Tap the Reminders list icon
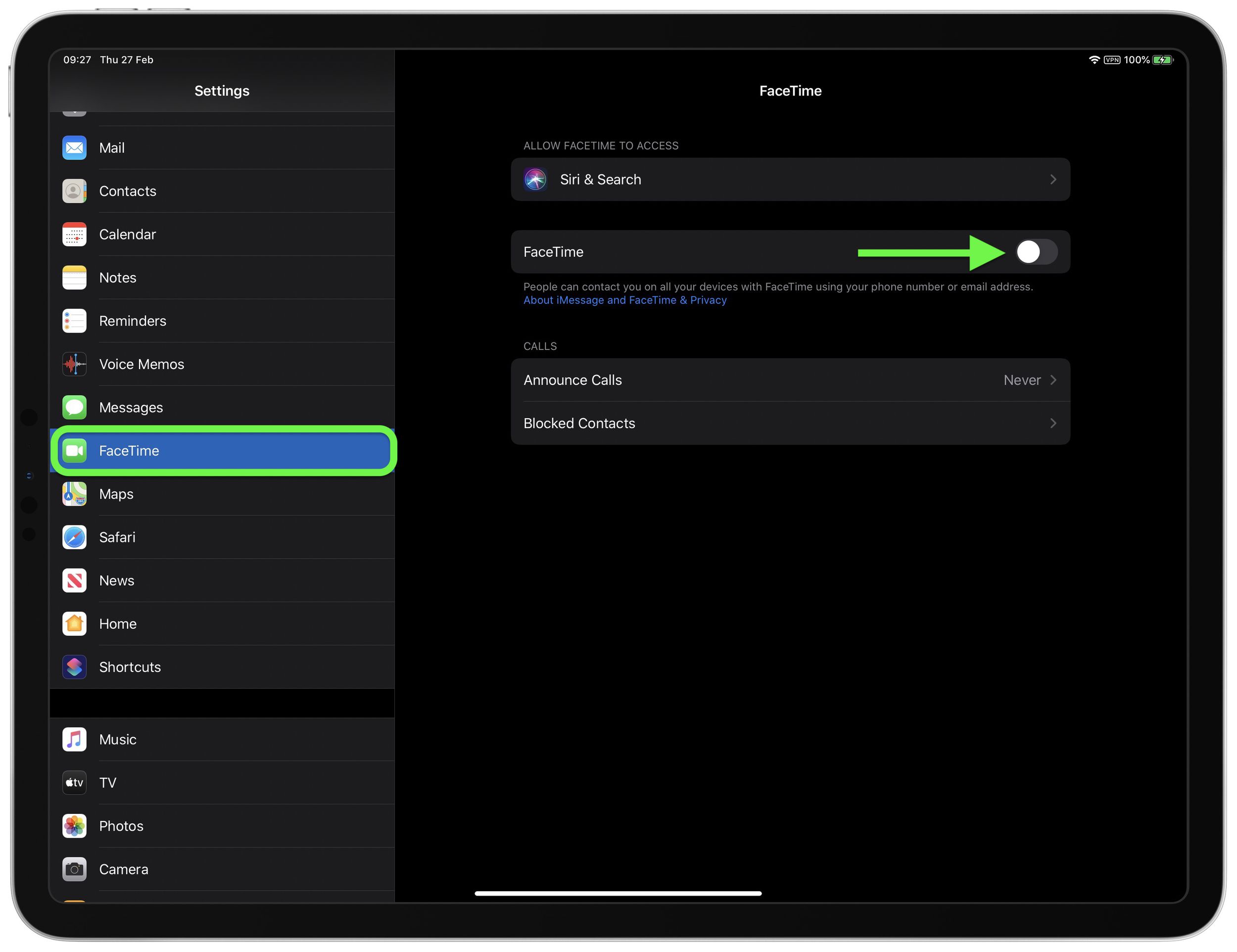 (x=74, y=321)
